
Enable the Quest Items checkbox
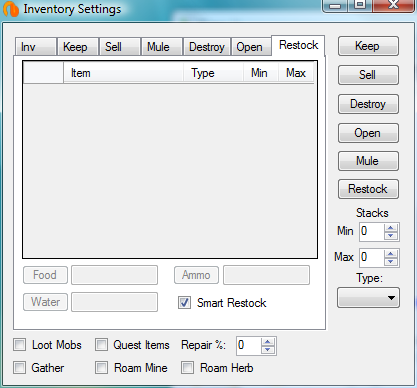click(x=101, y=345)
